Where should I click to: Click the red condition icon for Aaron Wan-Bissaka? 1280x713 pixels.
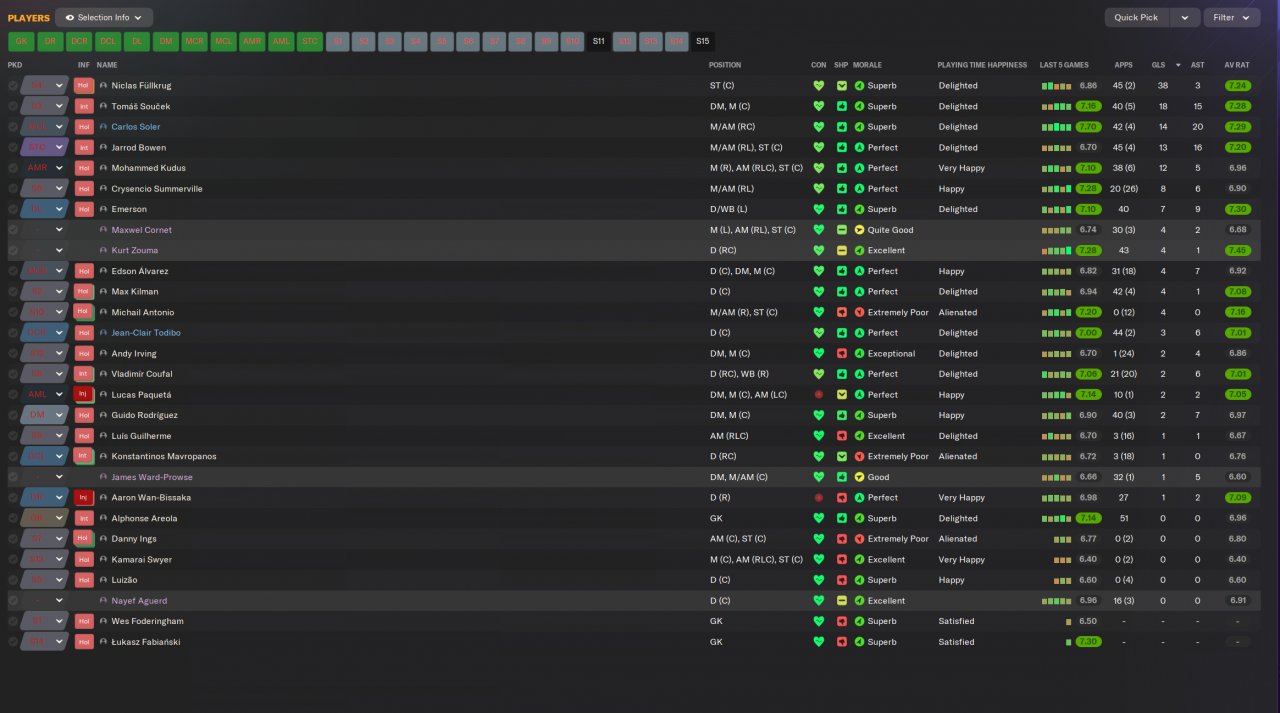(819, 498)
